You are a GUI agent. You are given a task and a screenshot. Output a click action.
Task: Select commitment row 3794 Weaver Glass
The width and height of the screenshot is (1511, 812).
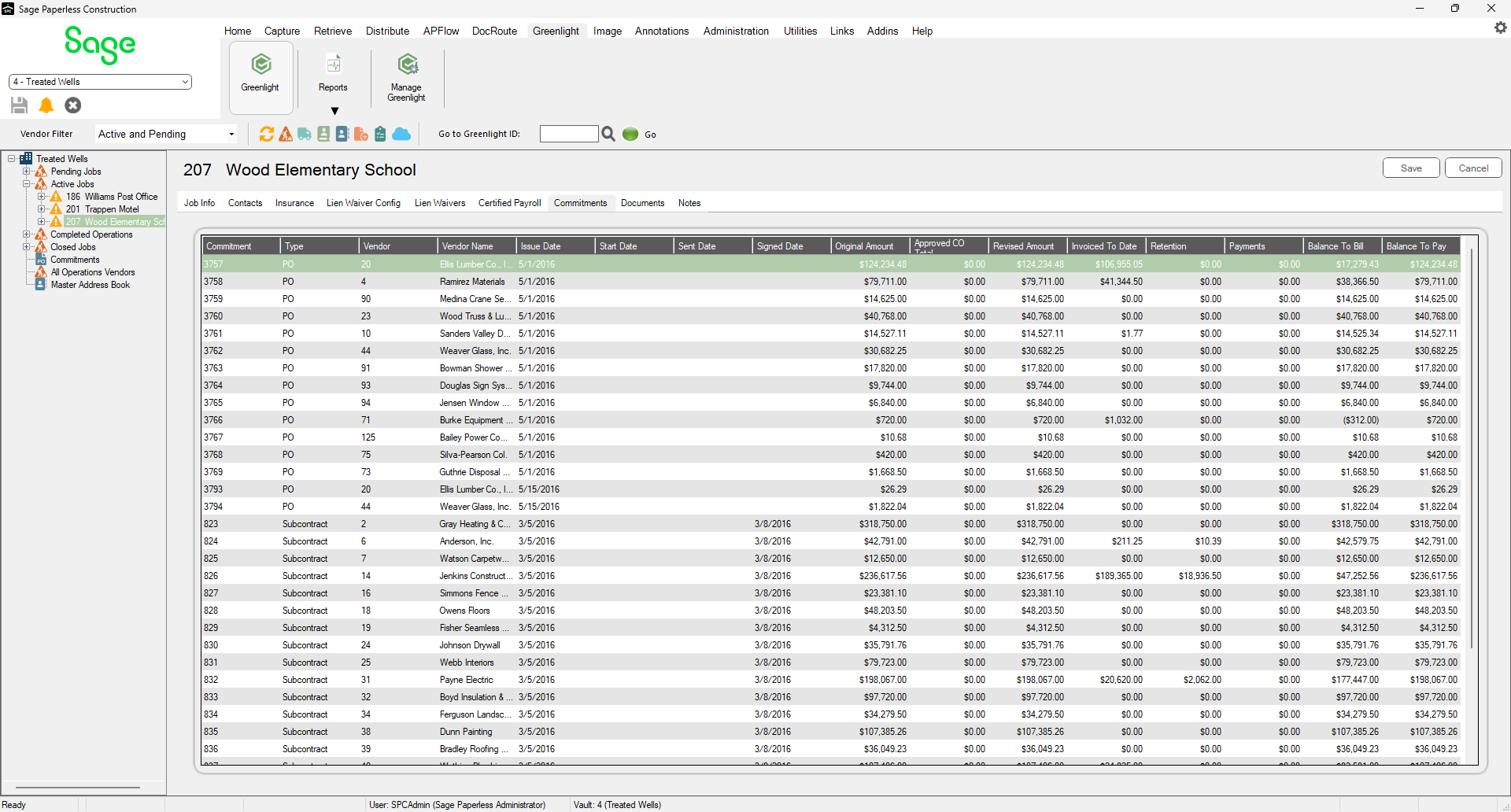pos(831,507)
